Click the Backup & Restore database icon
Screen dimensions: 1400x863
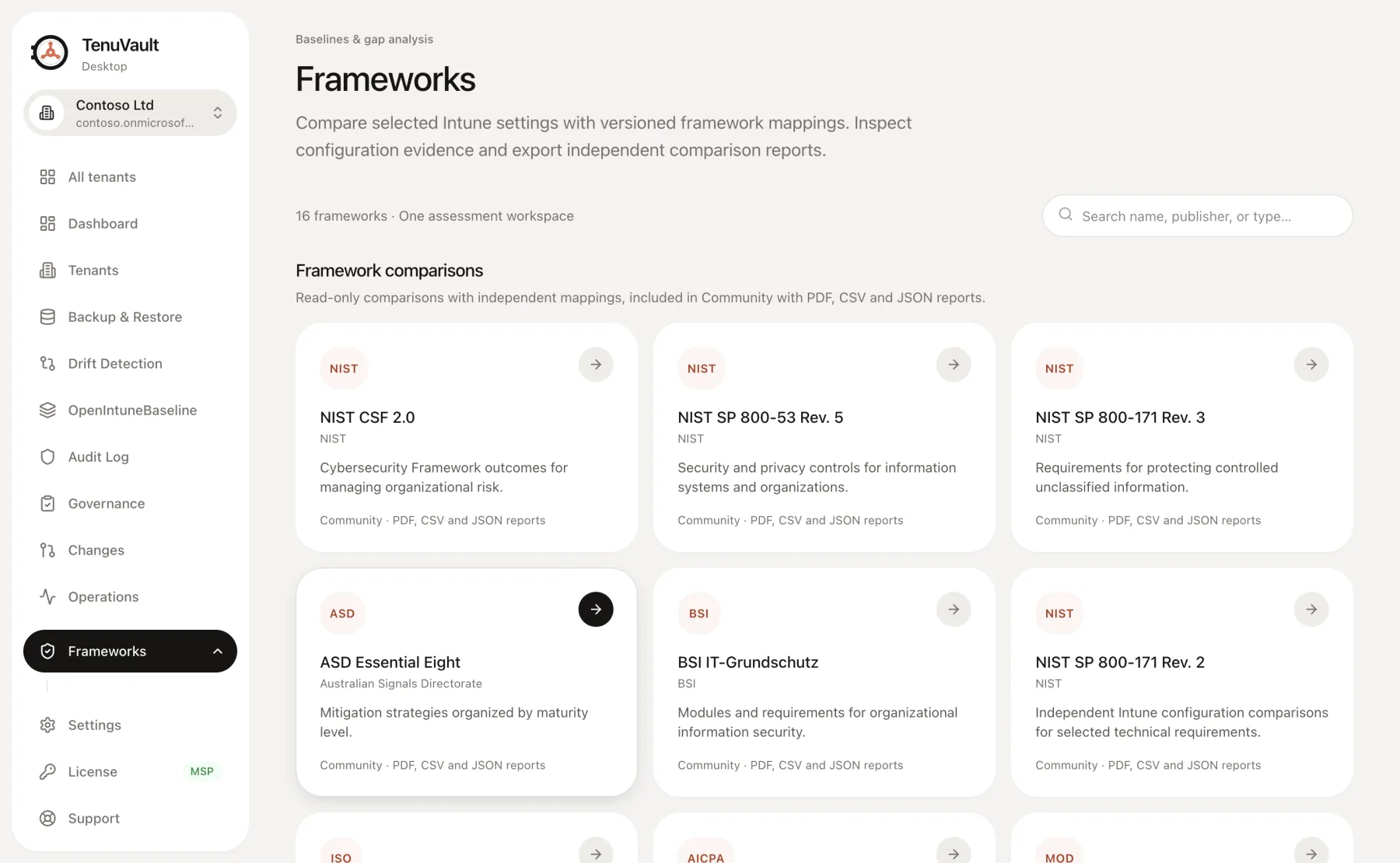point(47,317)
